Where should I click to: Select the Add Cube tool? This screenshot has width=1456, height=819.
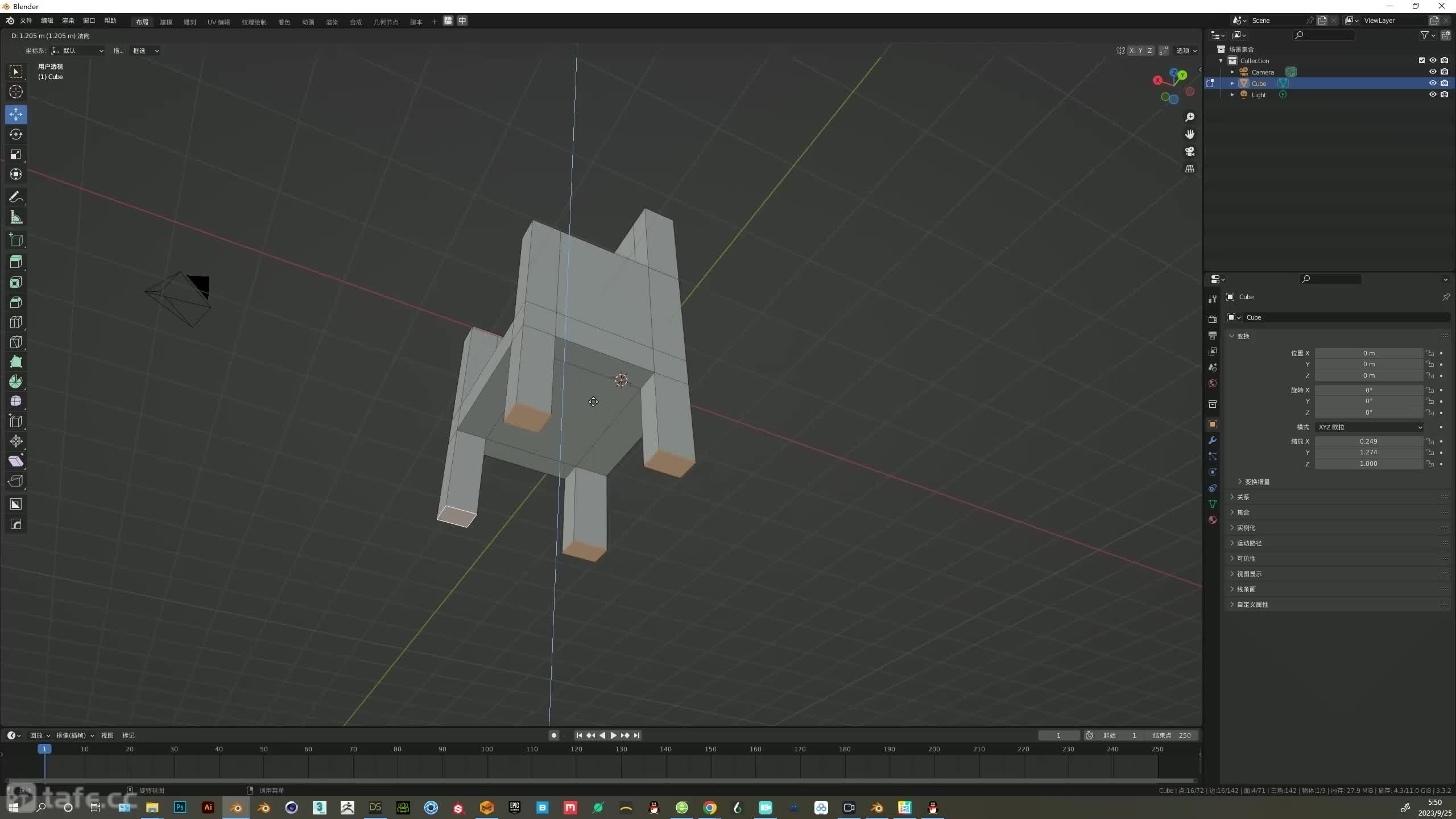tap(16, 240)
